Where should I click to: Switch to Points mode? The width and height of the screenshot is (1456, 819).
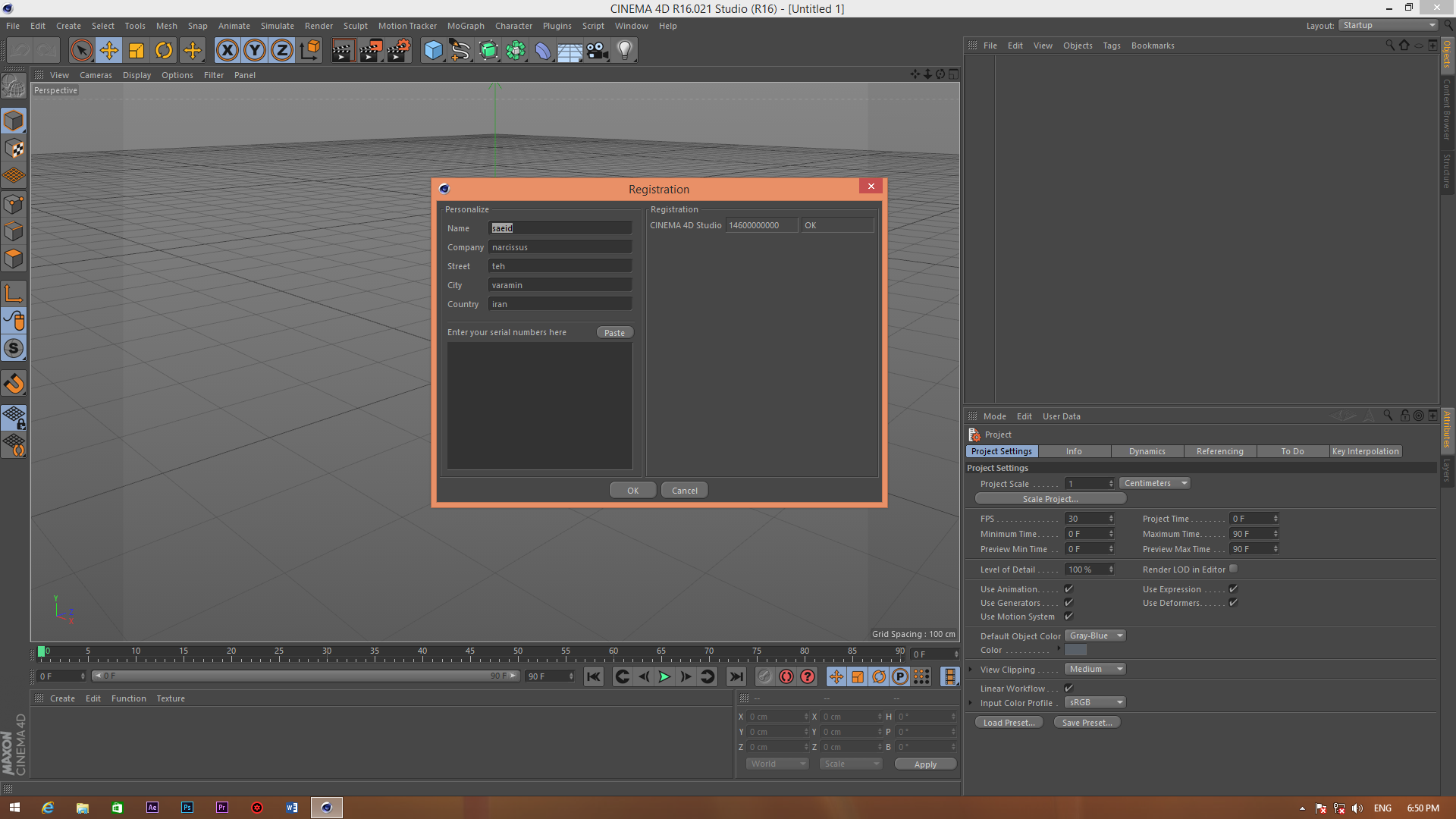14,204
